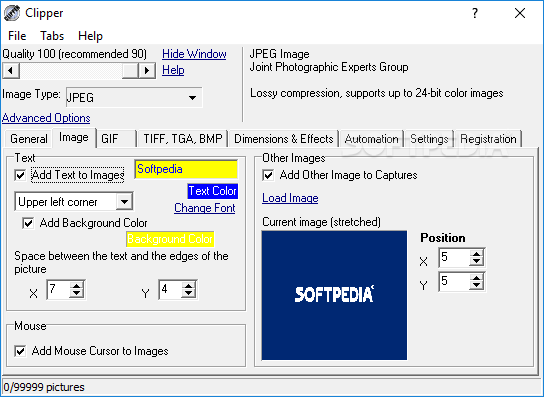Screen dimensions: 544x397
Task: Click the Clipper app icon in title bar
Action: 11,13
